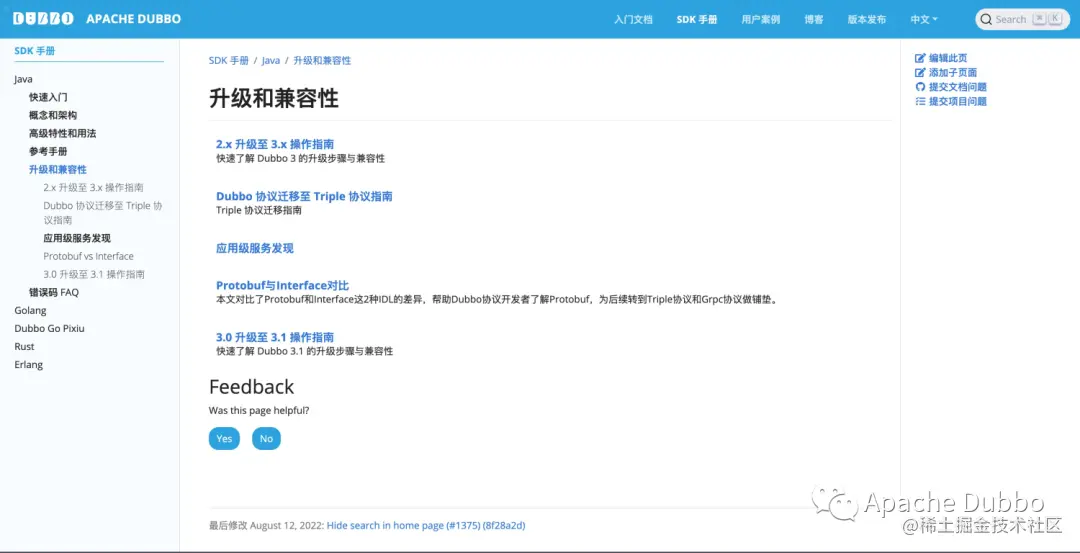1080x553 pixels.
Task: Open the Hide search in home page (#1375) link
Action: tap(404, 525)
